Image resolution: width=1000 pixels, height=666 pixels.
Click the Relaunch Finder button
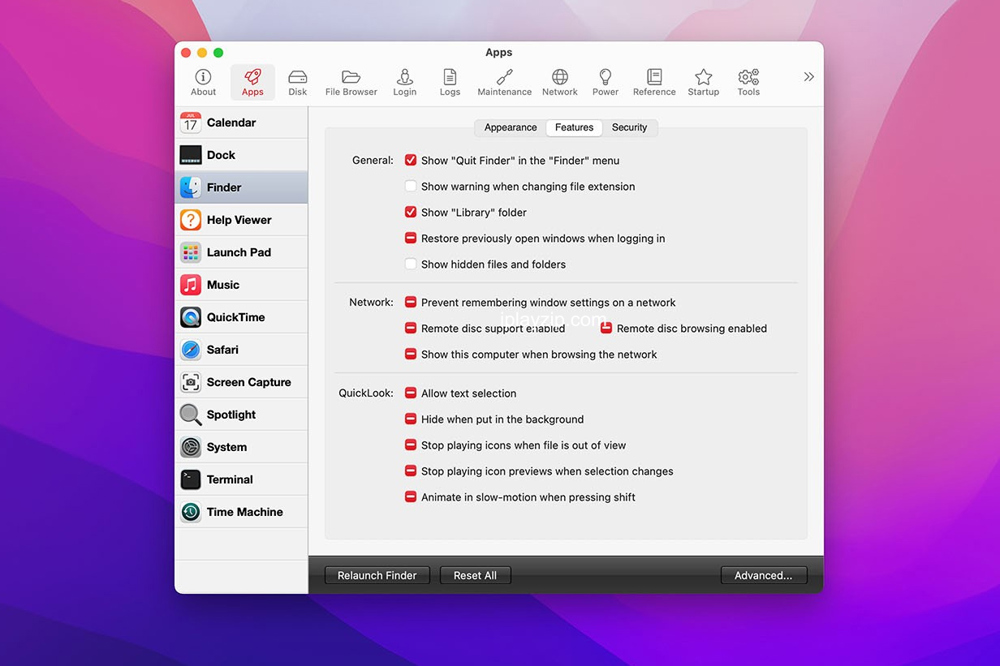(377, 575)
